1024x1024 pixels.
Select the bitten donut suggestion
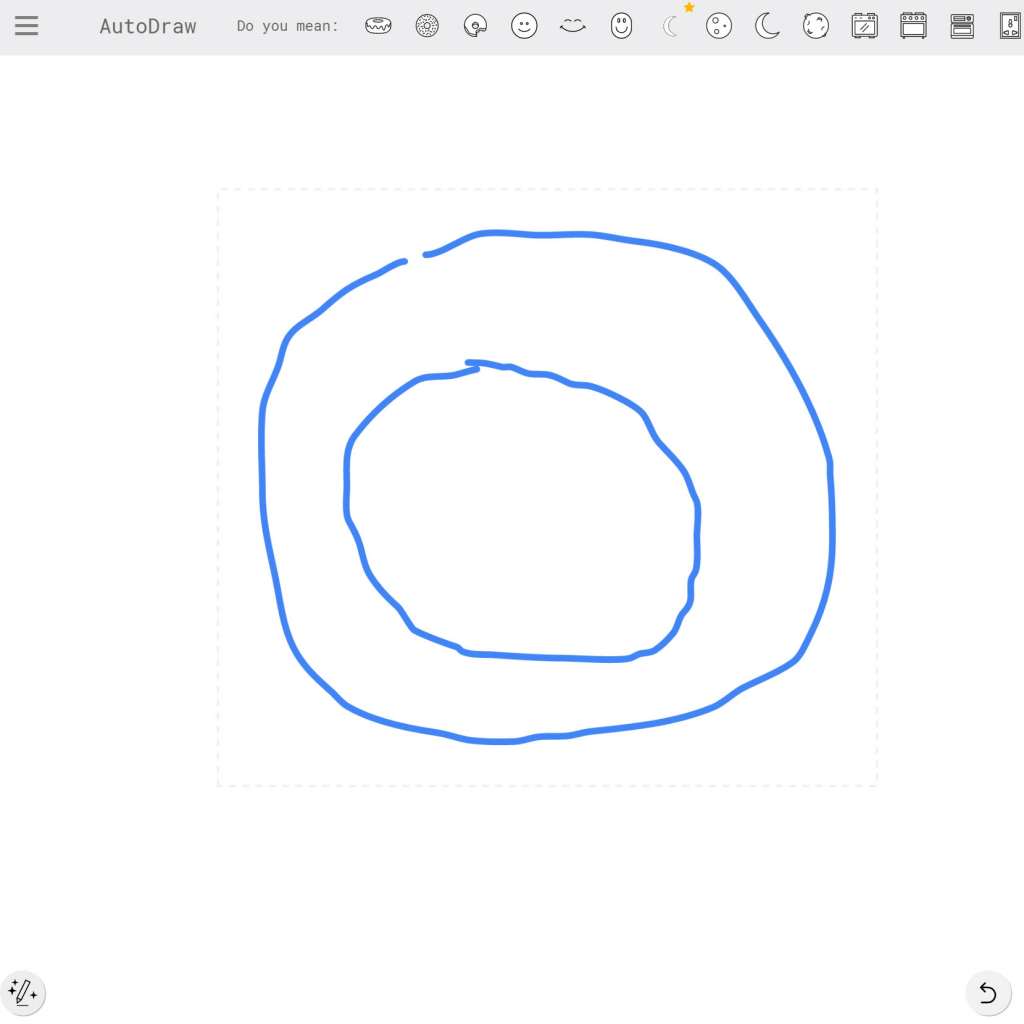[x=476, y=26]
